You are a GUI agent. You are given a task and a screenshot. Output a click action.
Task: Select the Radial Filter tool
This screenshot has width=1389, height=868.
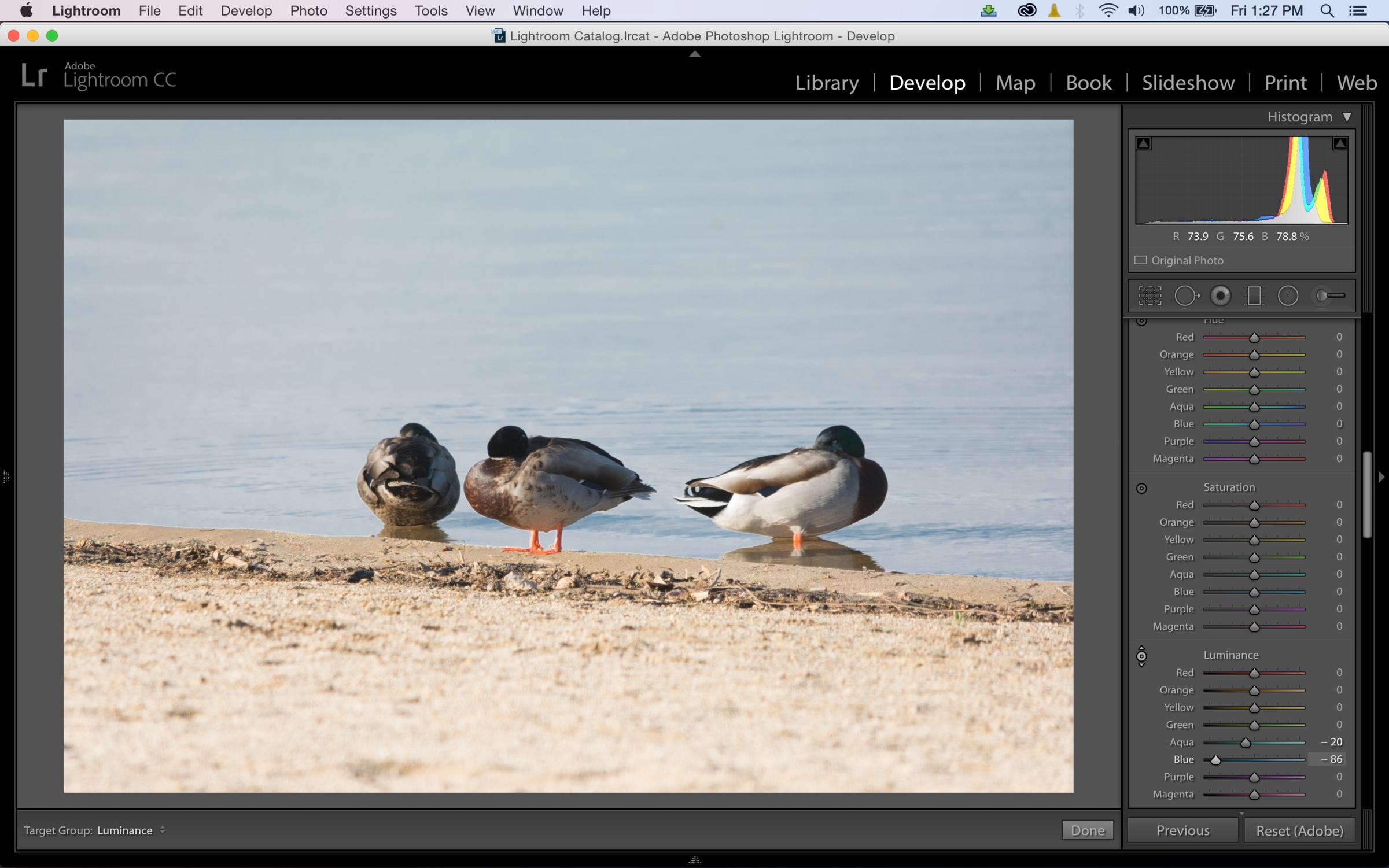point(1288,296)
